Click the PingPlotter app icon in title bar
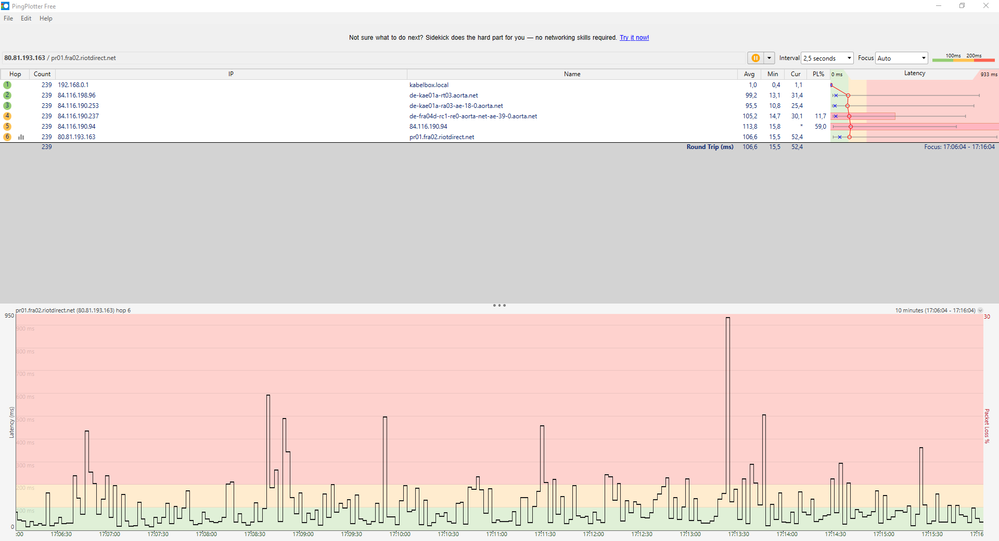 pyautogui.click(x=5, y=6)
